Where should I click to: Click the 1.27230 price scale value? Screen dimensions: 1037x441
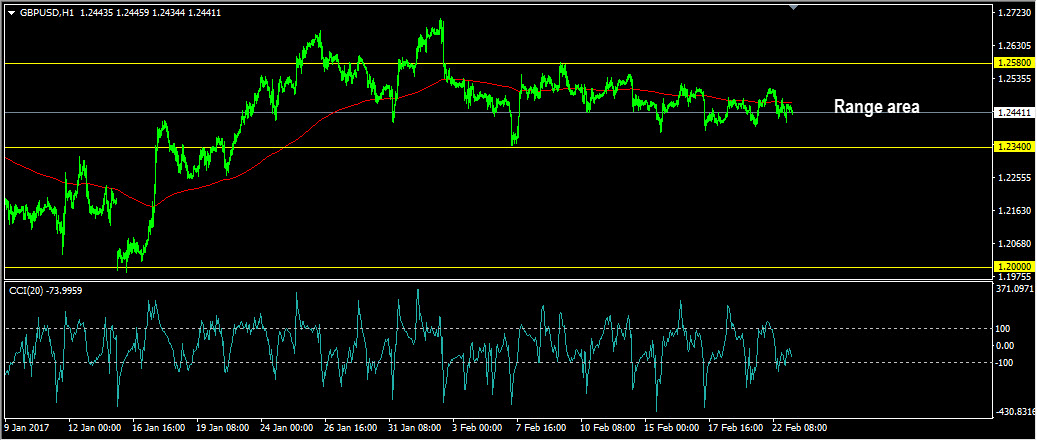pyautogui.click(x=1014, y=13)
